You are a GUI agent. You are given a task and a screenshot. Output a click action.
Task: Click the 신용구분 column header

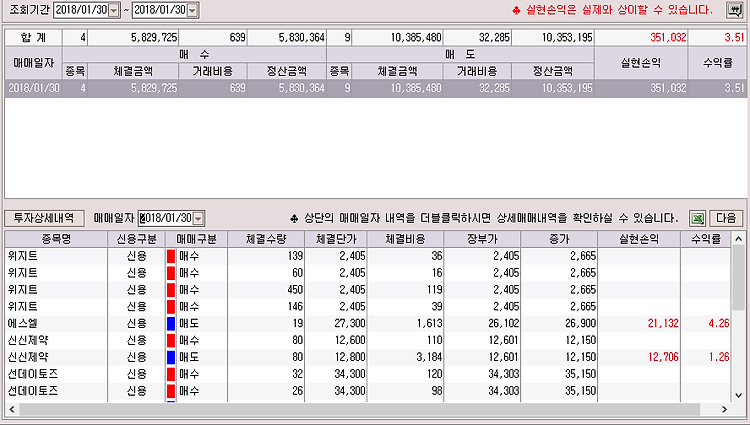[x=136, y=239]
